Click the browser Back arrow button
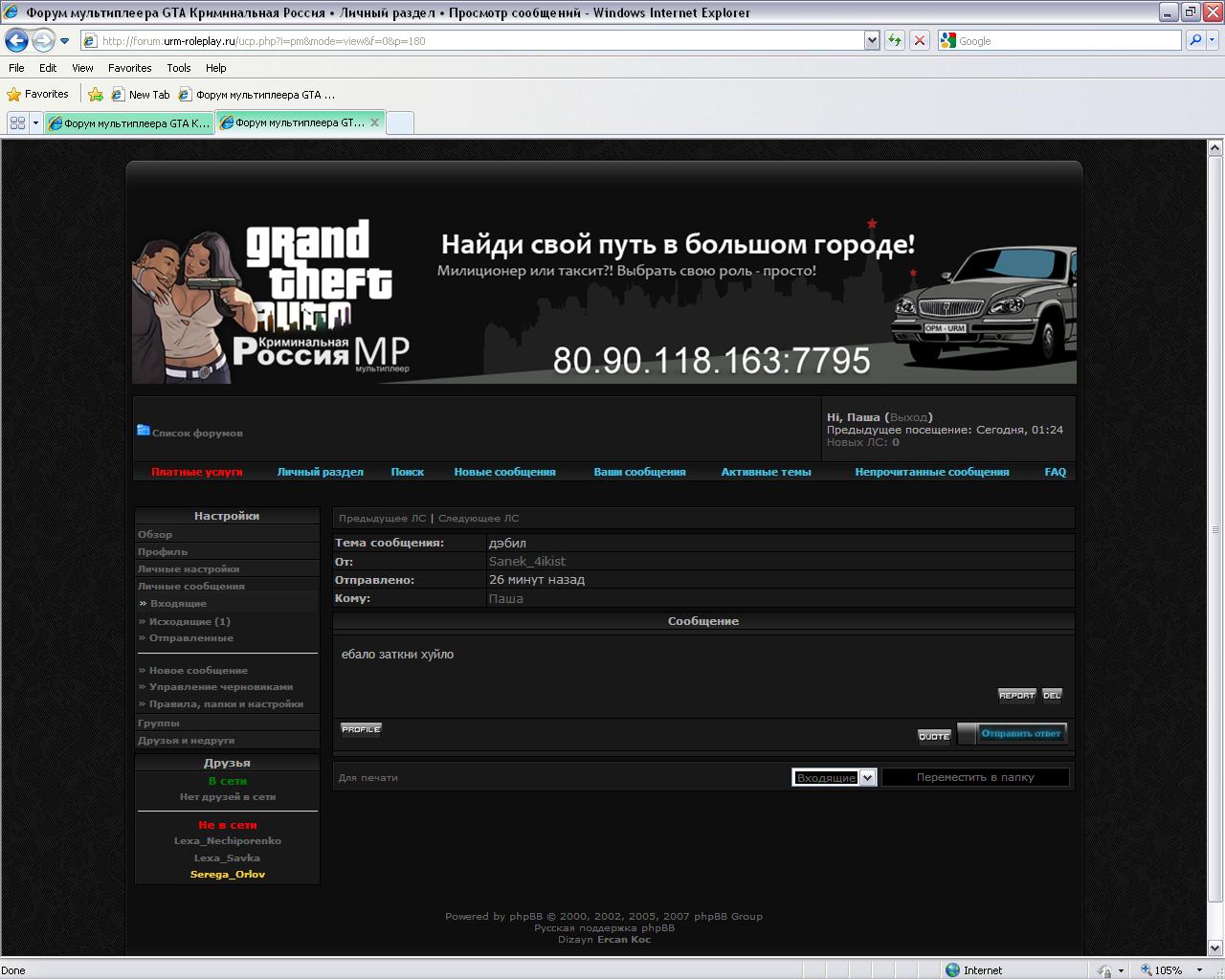Viewport: 1225px width, 980px height. [x=16, y=40]
